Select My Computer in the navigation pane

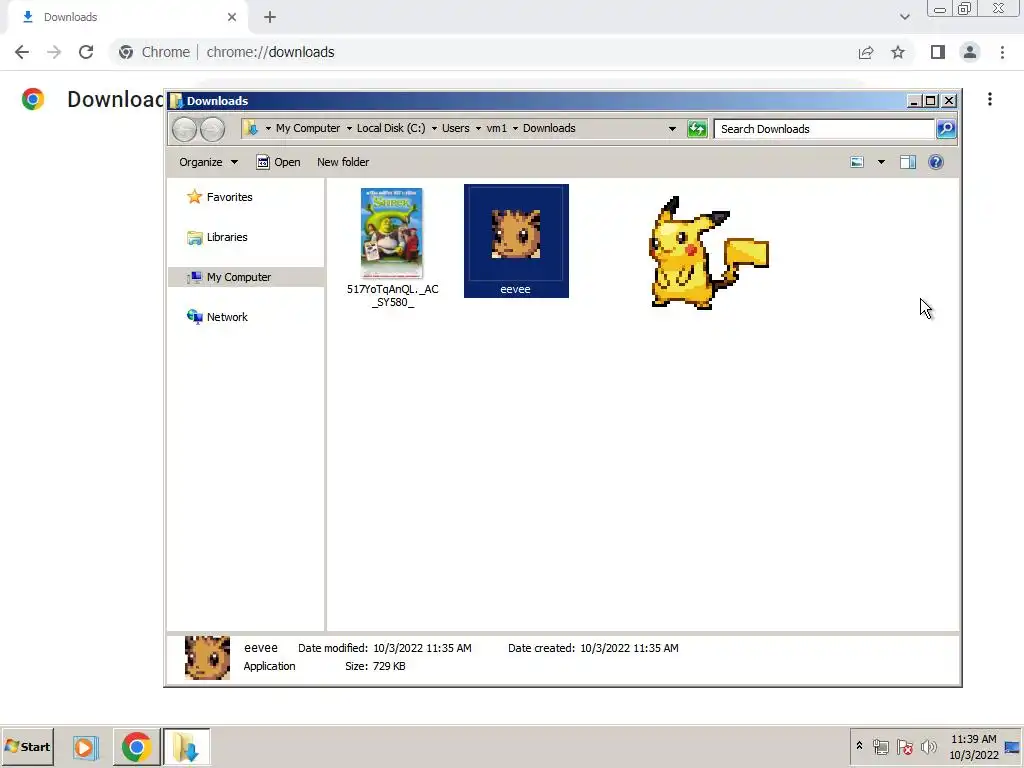click(x=246, y=277)
